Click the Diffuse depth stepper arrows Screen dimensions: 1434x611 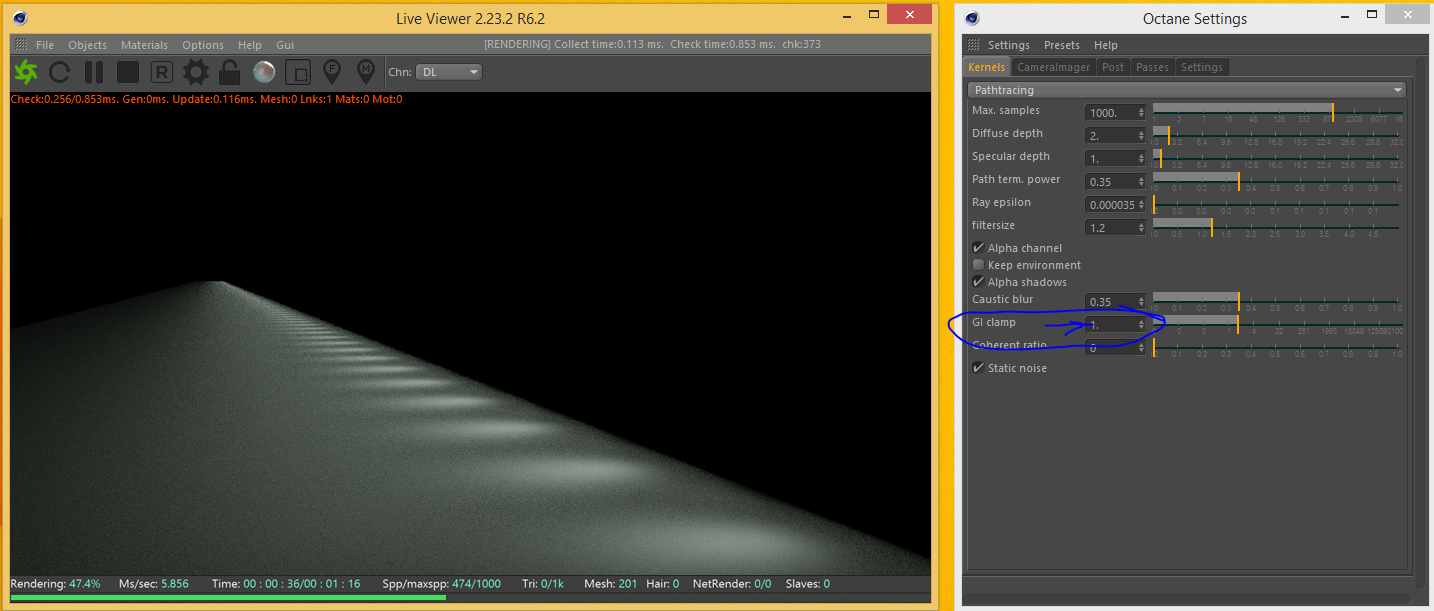coord(1141,136)
